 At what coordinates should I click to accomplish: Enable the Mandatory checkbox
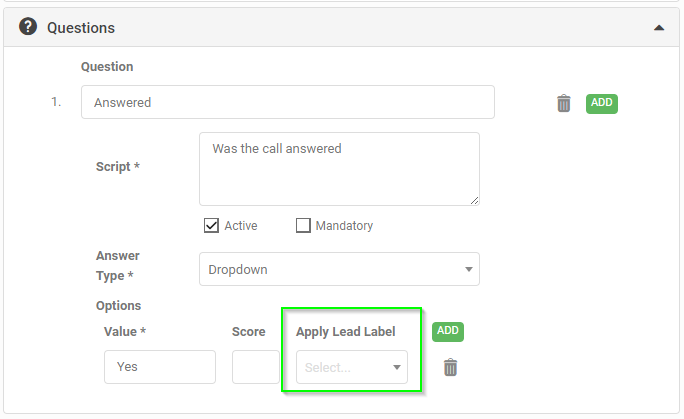pyautogui.click(x=303, y=225)
